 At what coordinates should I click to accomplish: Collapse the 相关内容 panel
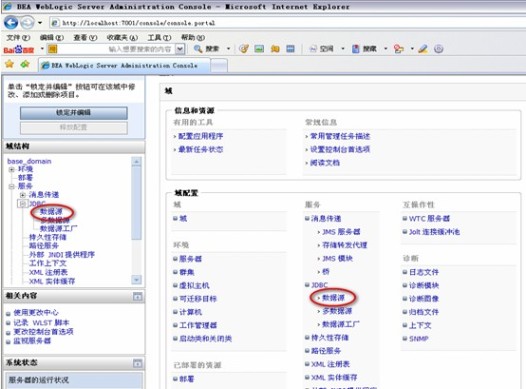click(138, 296)
